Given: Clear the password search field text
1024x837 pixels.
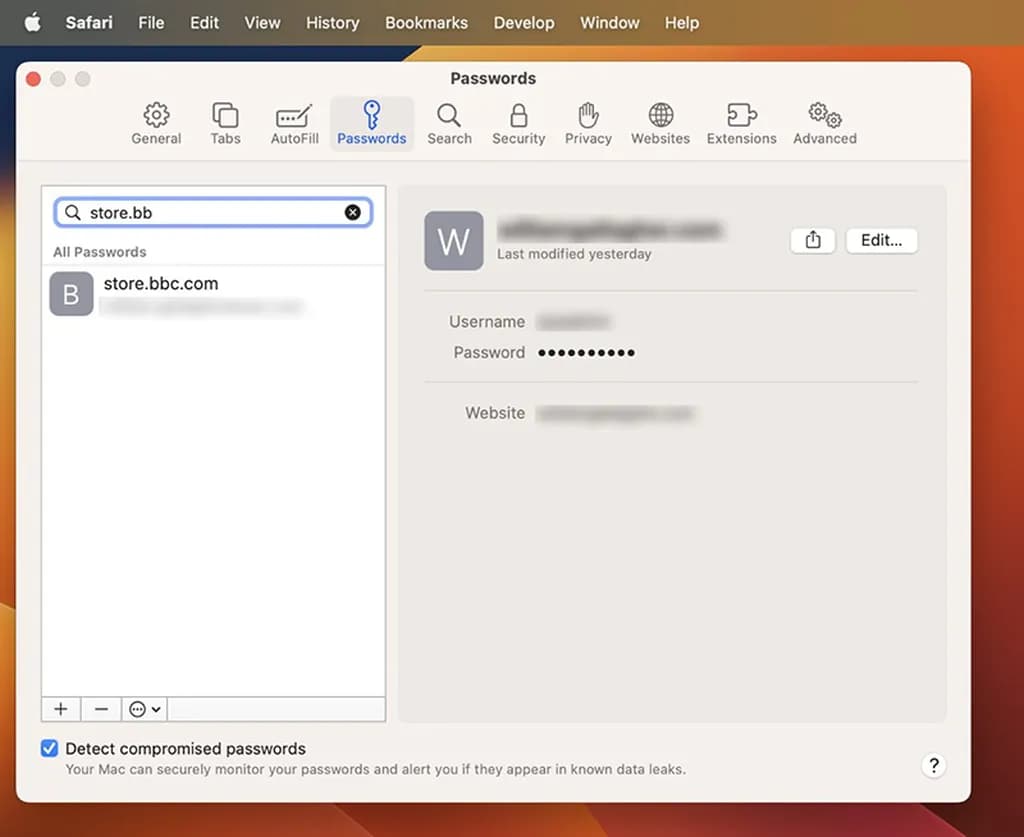Looking at the screenshot, I should (353, 212).
